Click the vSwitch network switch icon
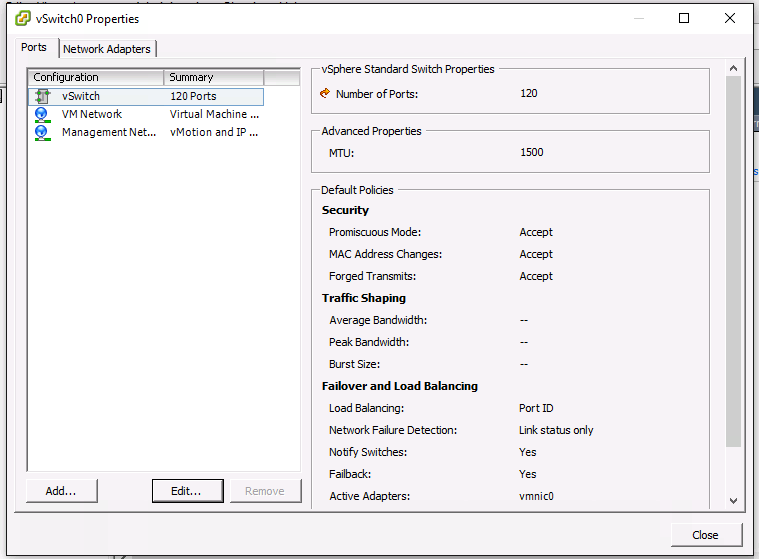The height and width of the screenshot is (559, 759). (x=43, y=96)
